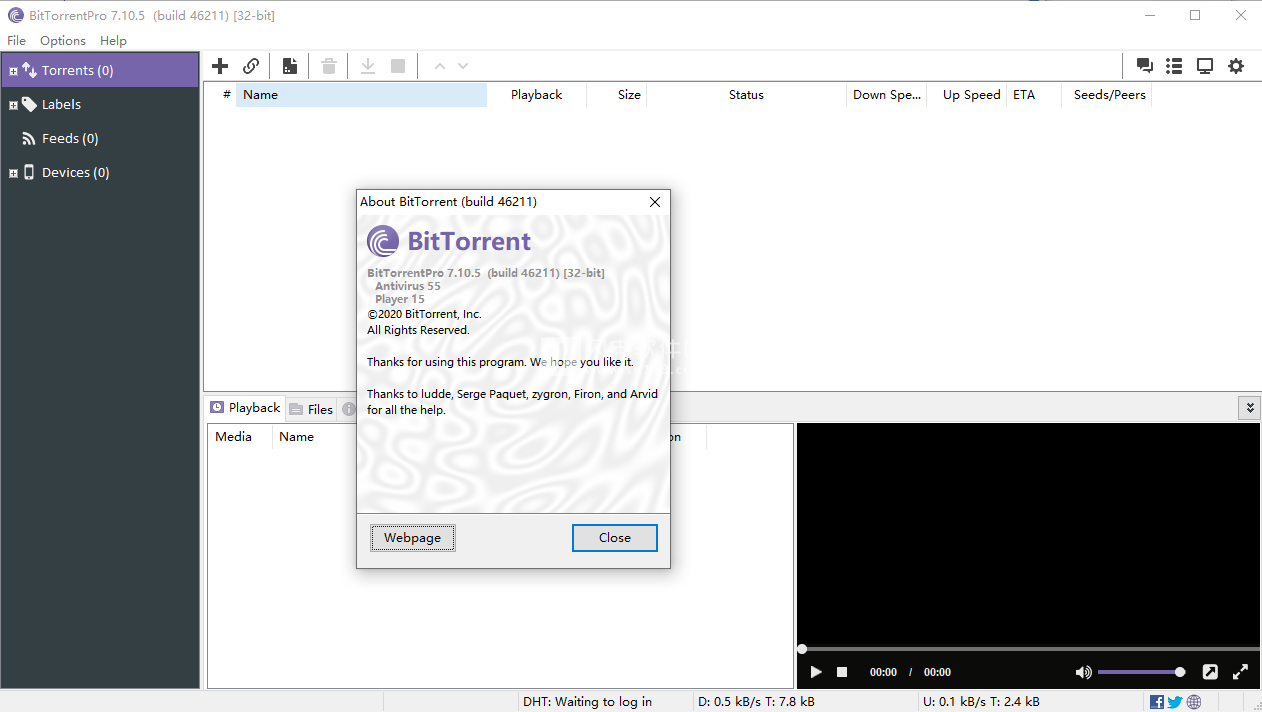Expand the Labels tree node
Screen dimensions: 1262x712
[13, 105]
